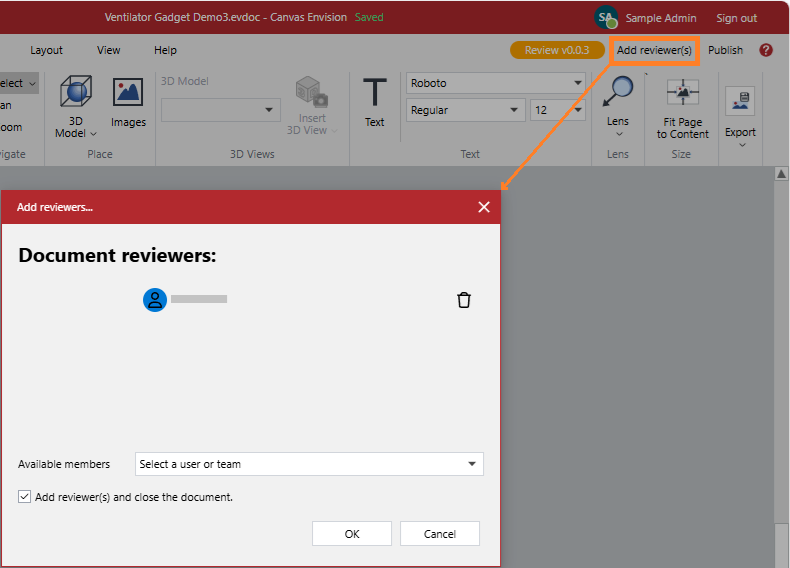The height and width of the screenshot is (568, 790).
Task: Switch to the View ribbon tab
Action: coord(108,50)
